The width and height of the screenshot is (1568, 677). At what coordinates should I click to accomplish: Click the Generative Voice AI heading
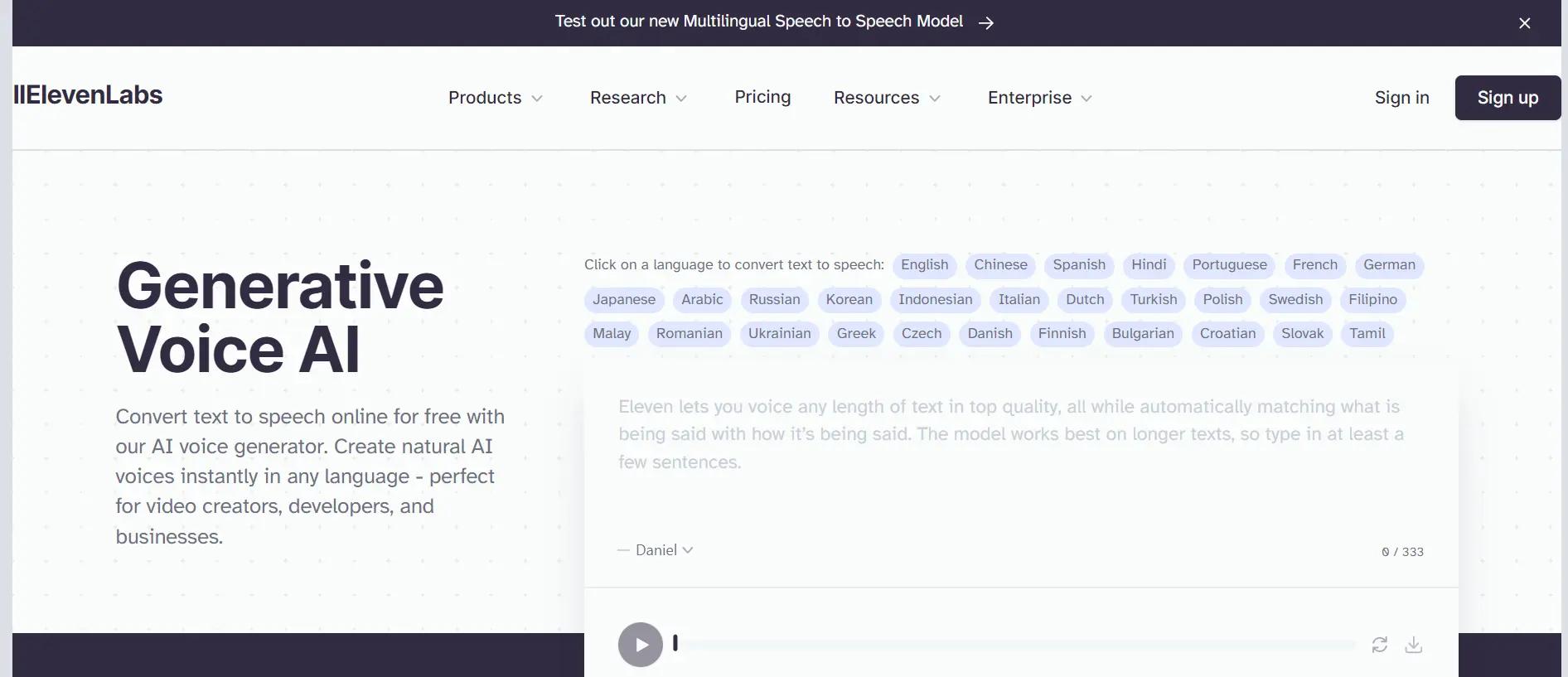[x=280, y=317]
